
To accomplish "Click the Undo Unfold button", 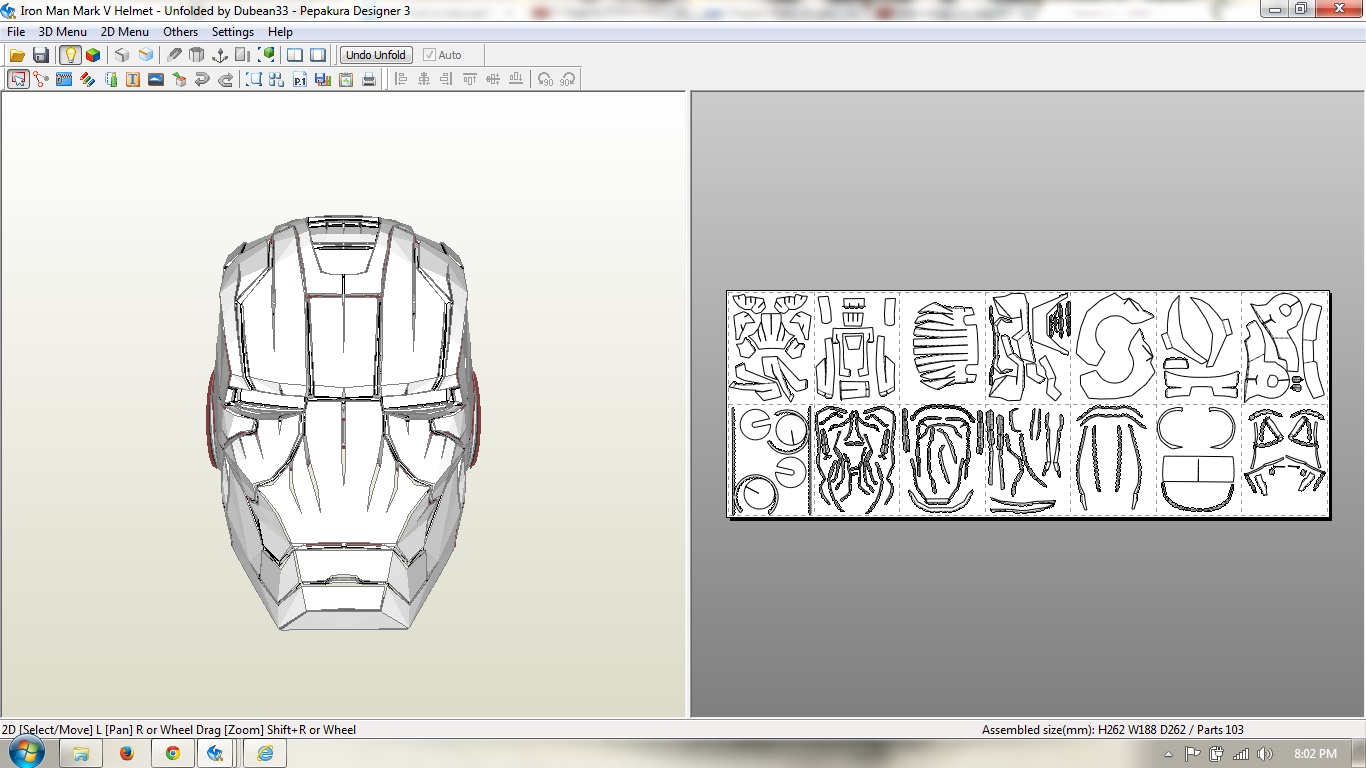I will pyautogui.click(x=376, y=55).
